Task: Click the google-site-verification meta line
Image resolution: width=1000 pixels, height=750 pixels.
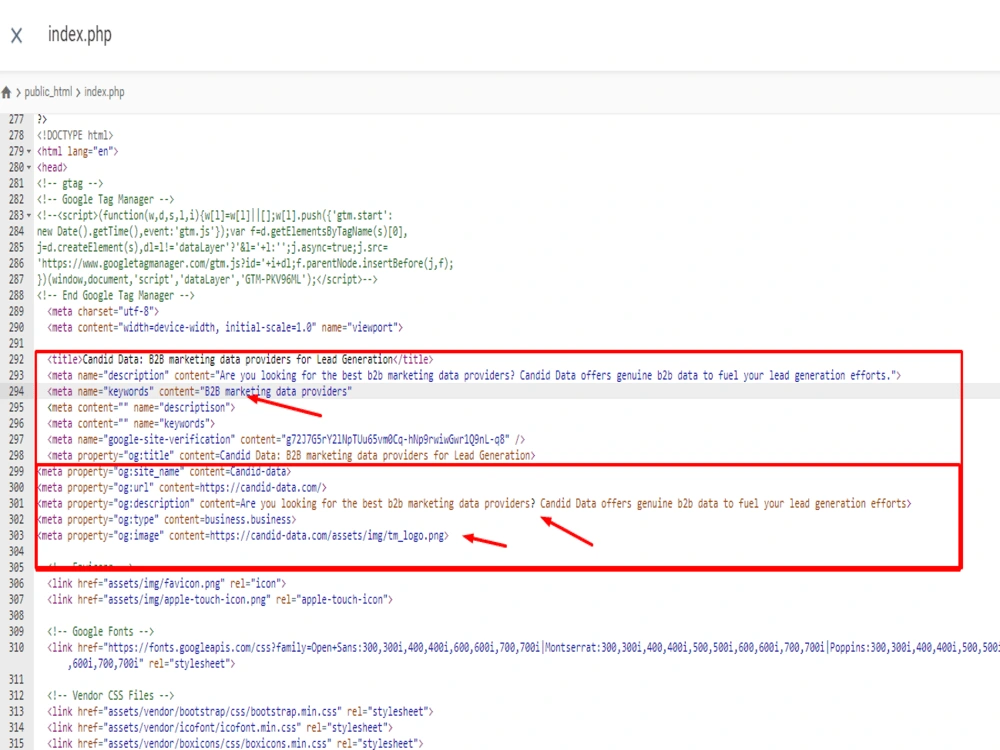Action: click(286, 439)
